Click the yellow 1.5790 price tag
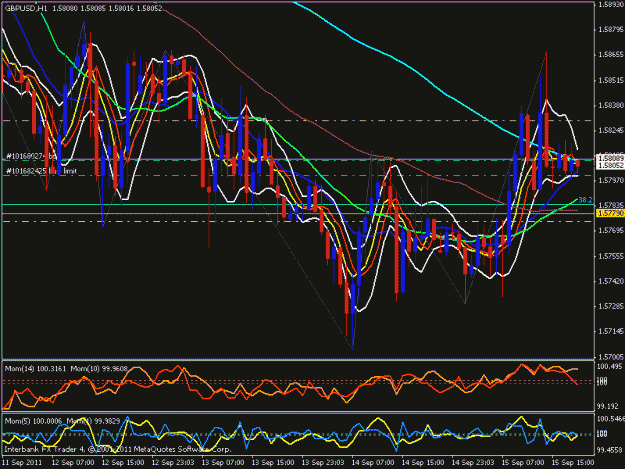Screen dimensions: 625x469 pyautogui.click(x=610, y=214)
